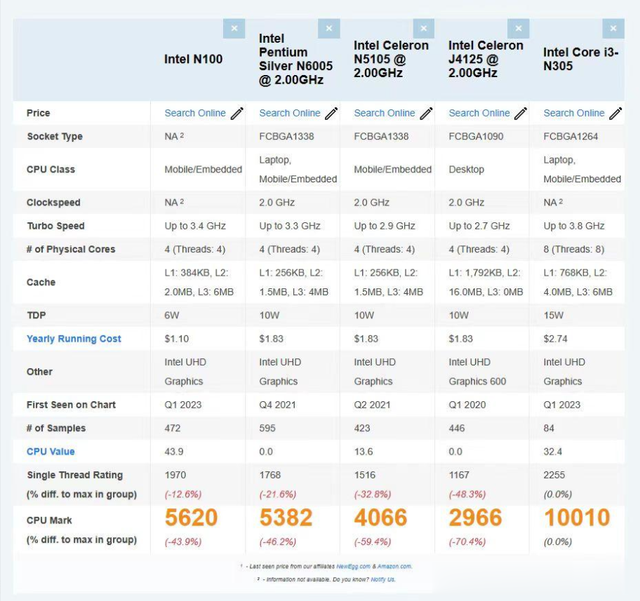Open Search Online for Pentium Silver N6005
The height and width of the screenshot is (601, 640).
[x=290, y=113]
